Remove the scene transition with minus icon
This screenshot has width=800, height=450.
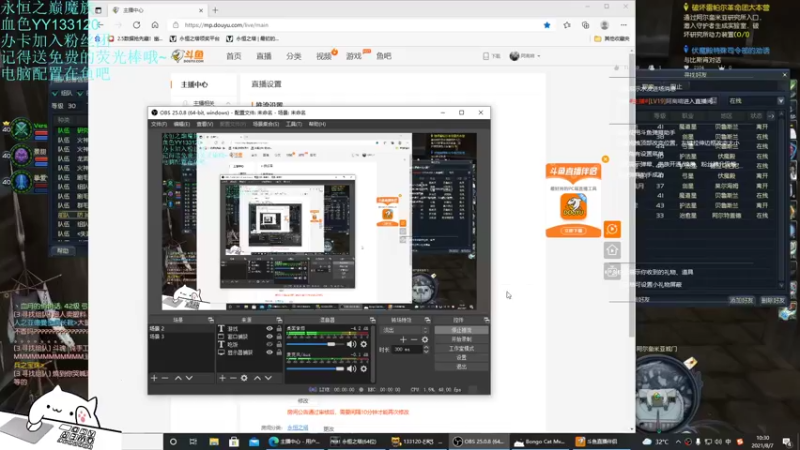pos(414,339)
